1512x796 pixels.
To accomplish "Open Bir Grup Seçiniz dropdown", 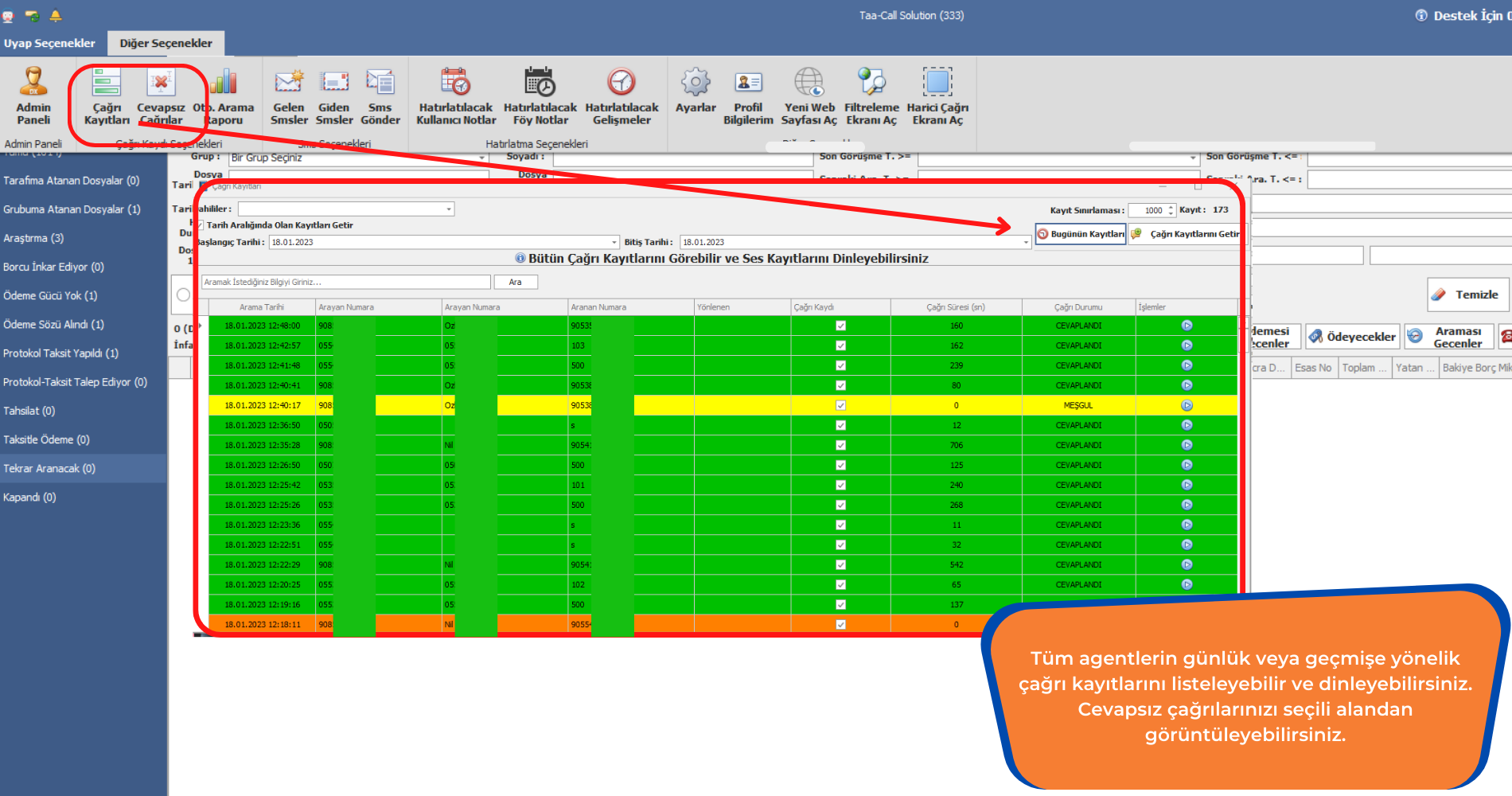I will [482, 158].
